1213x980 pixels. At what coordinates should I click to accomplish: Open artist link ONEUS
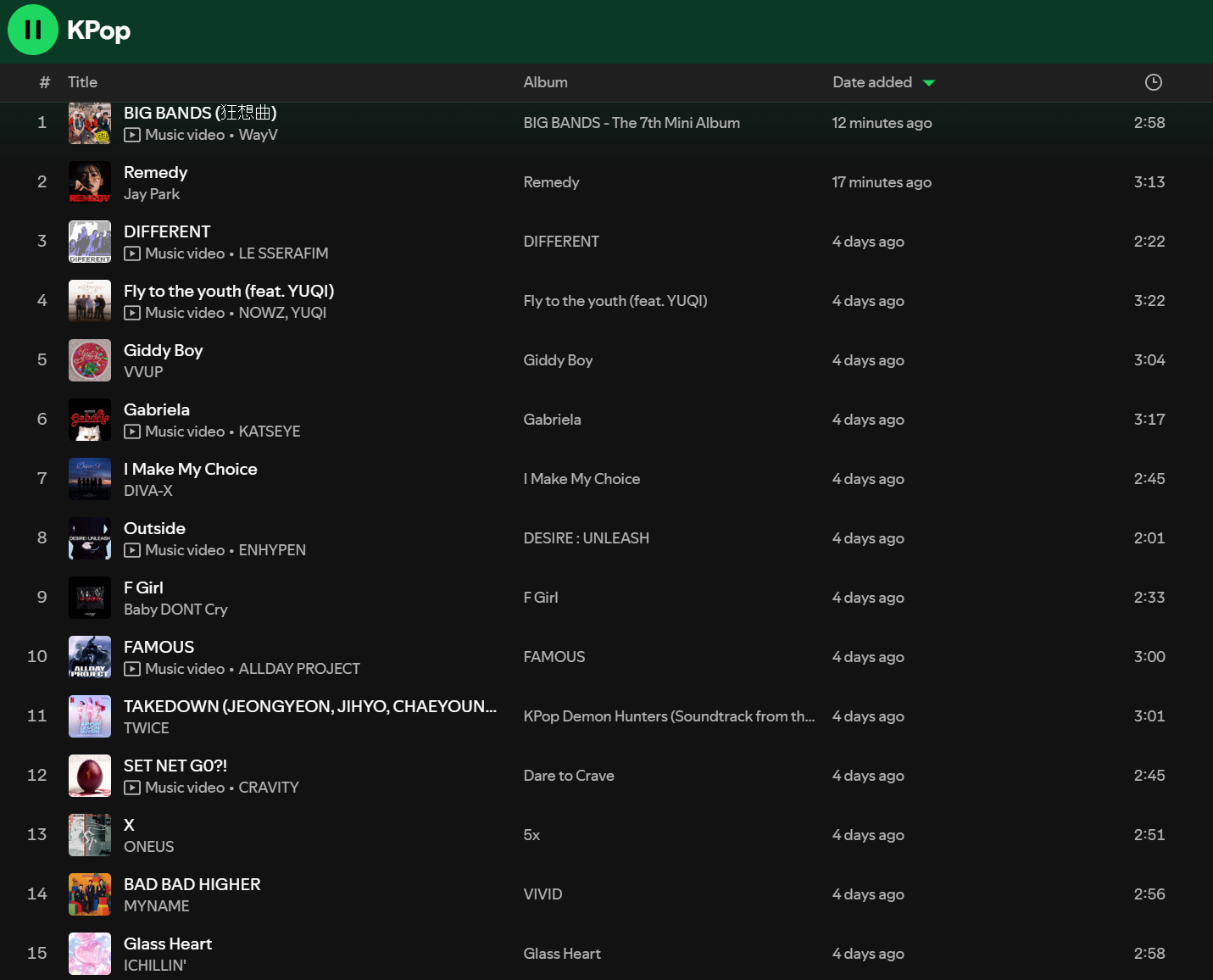[149, 847]
